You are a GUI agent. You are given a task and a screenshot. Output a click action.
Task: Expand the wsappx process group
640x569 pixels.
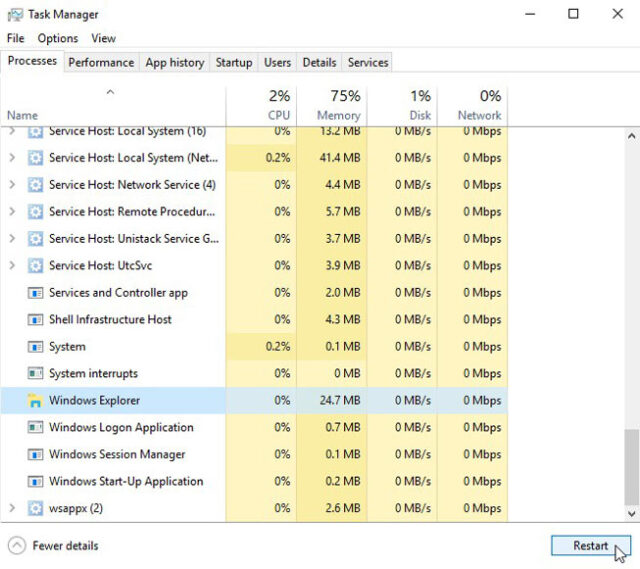point(12,509)
